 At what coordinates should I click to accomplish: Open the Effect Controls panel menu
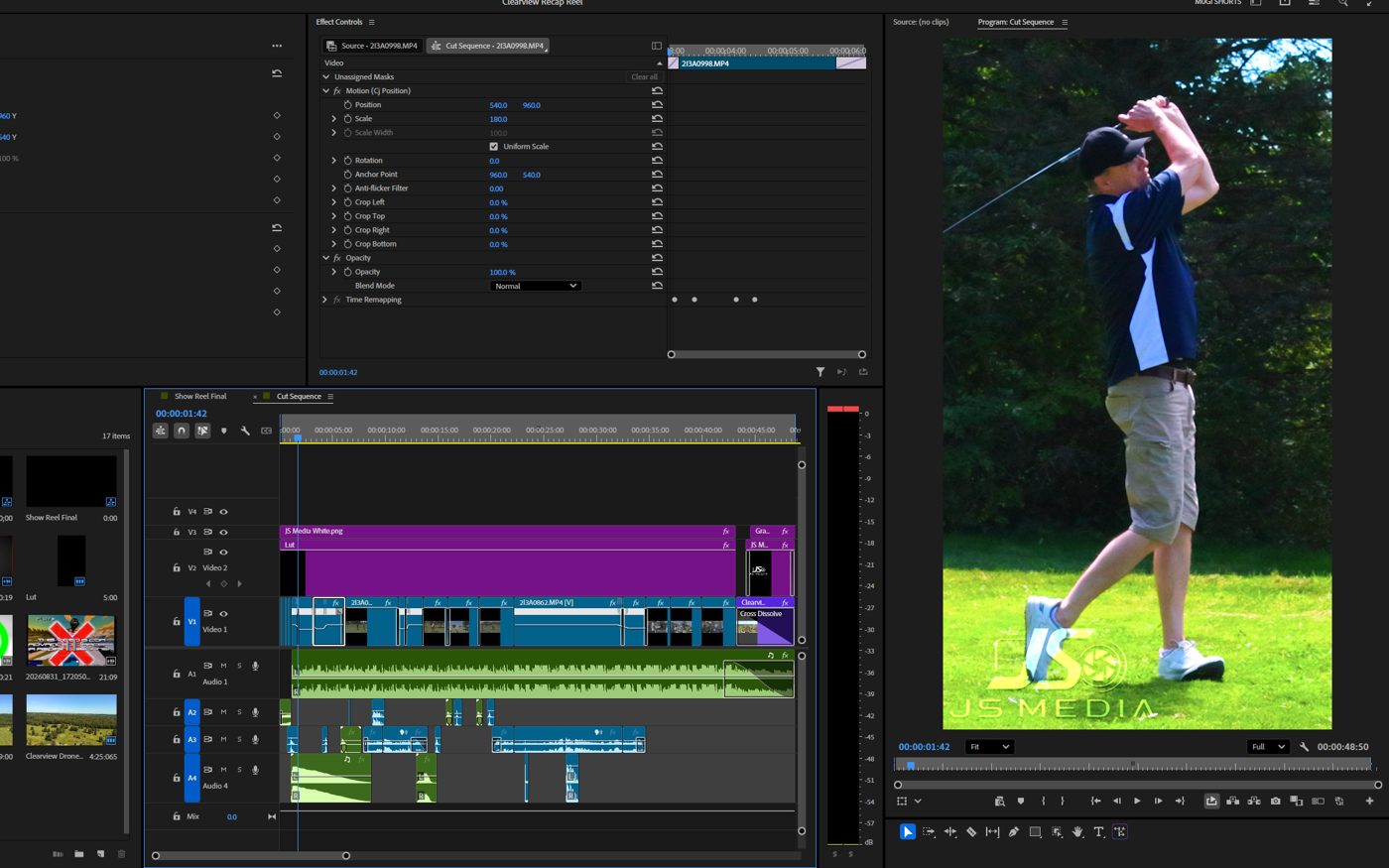[372, 22]
